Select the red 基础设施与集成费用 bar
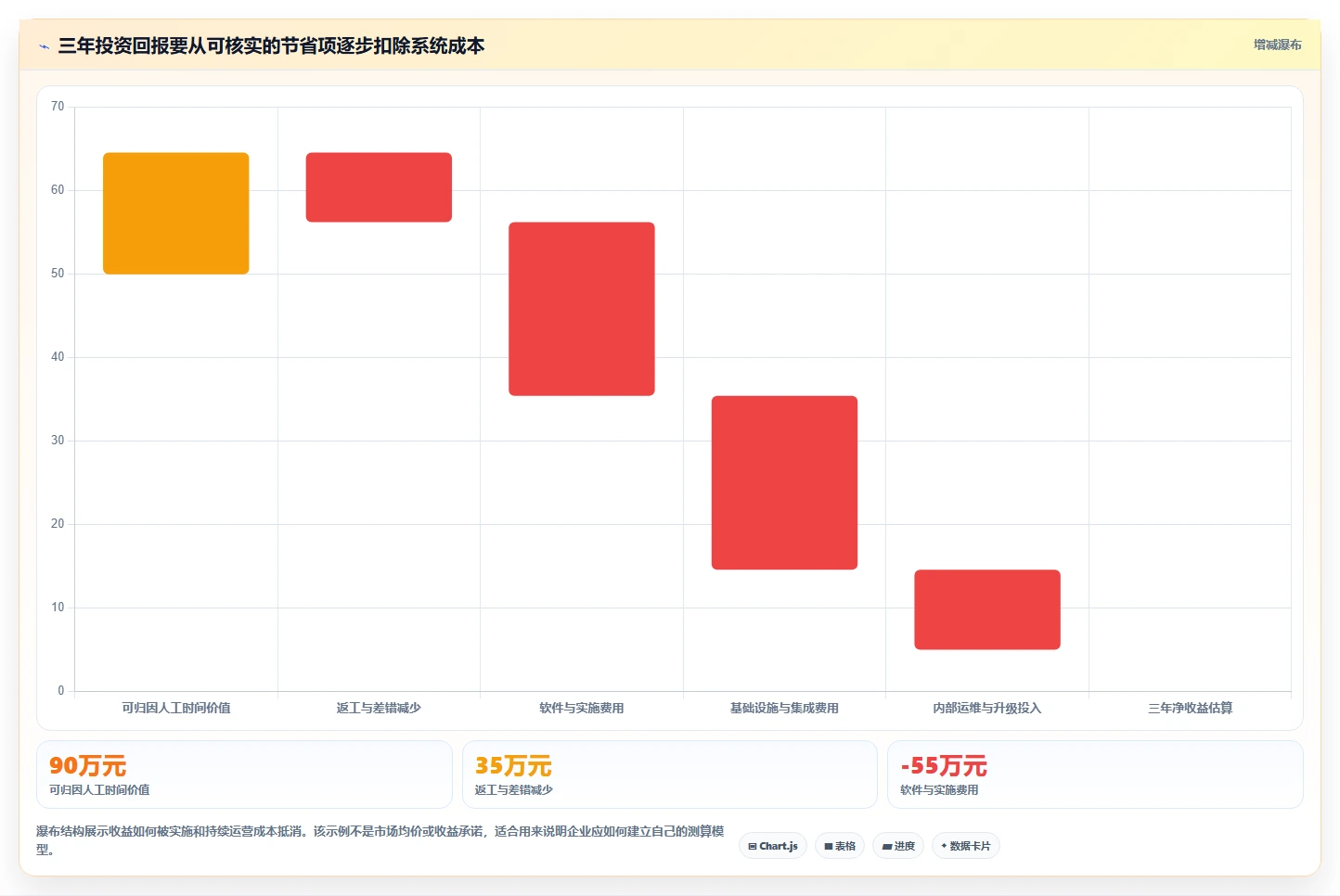1340x896 pixels. coord(784,482)
